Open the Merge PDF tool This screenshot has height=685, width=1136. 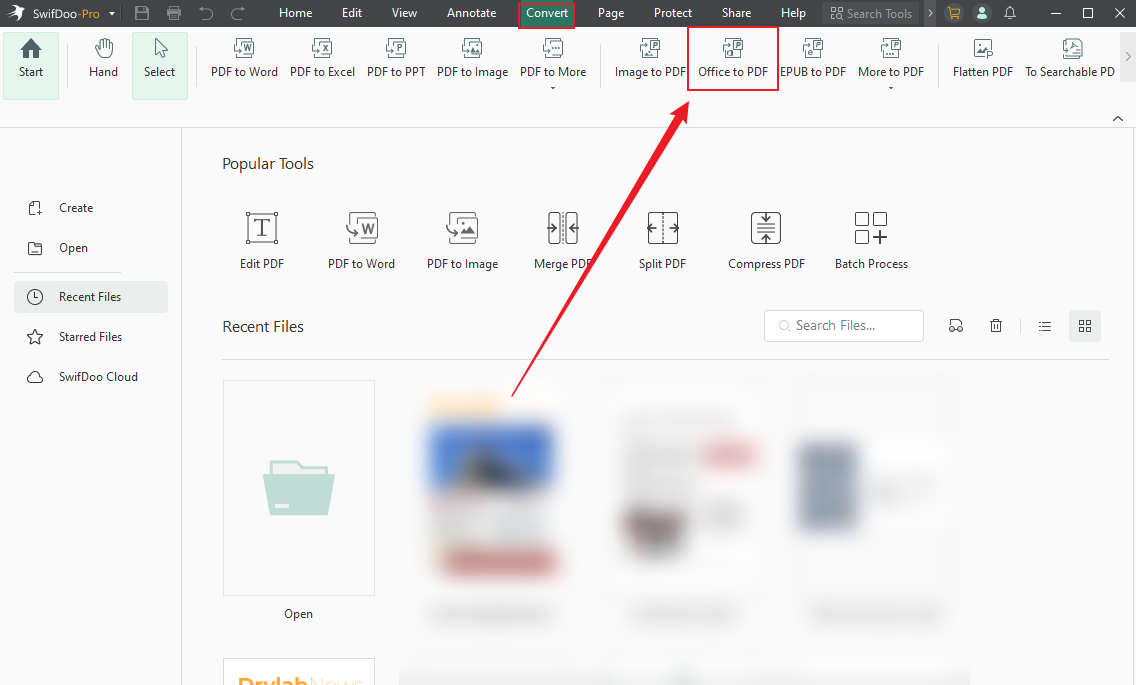click(563, 238)
